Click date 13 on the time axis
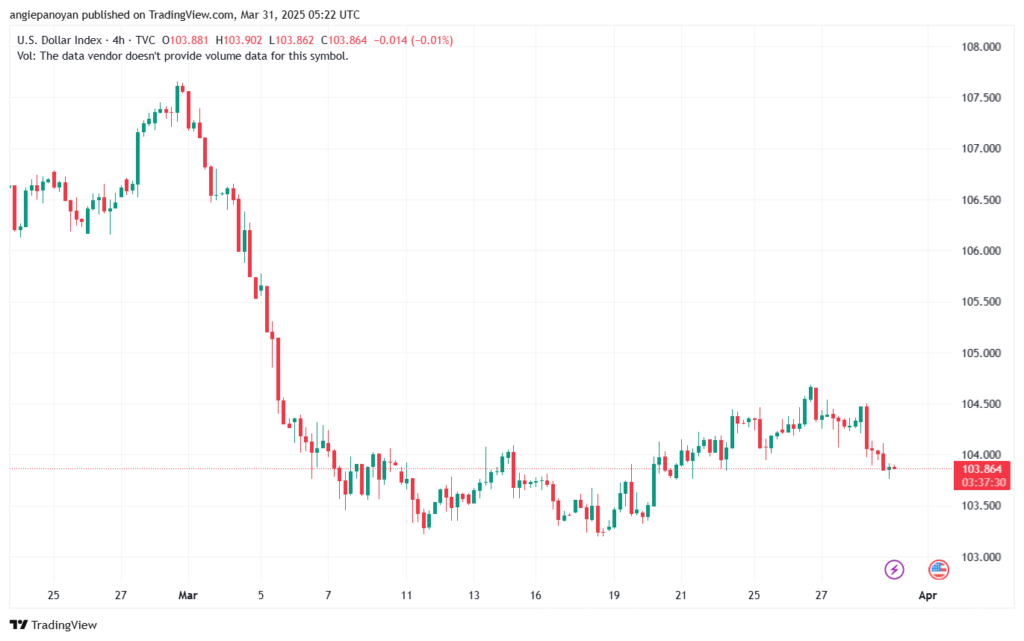This screenshot has height=641, width=1024. [474, 595]
